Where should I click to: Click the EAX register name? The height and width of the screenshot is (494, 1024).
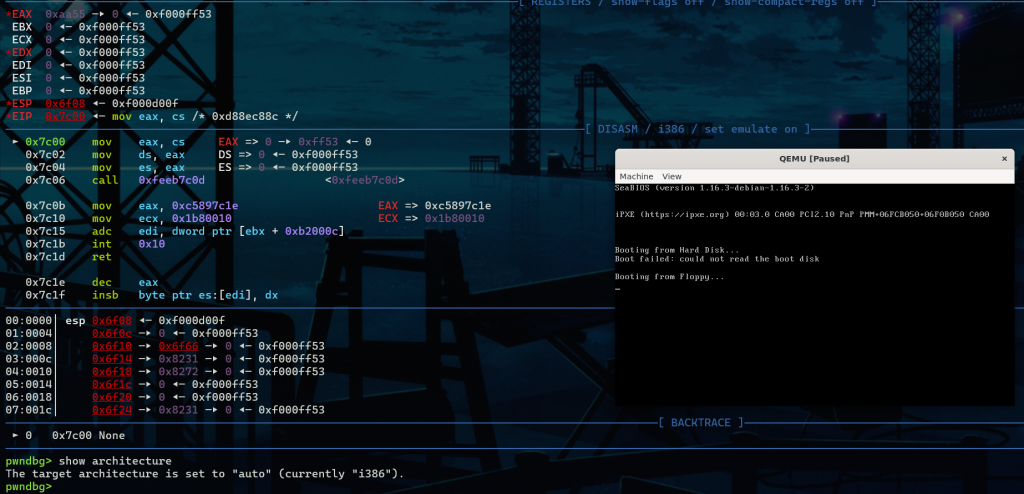coord(22,12)
